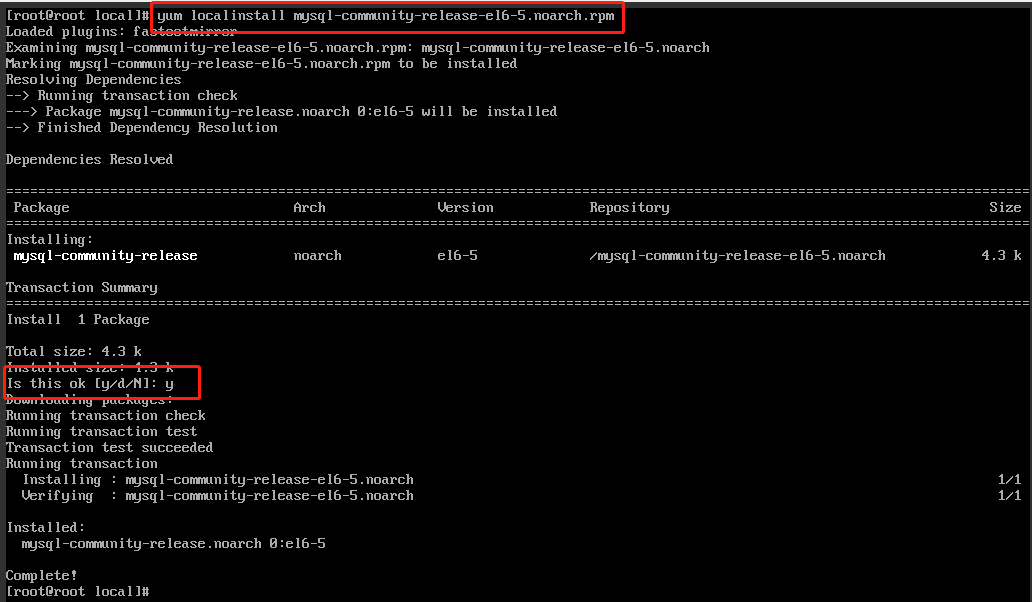
Task: Click the 'Size' column header
Action: click(1005, 208)
